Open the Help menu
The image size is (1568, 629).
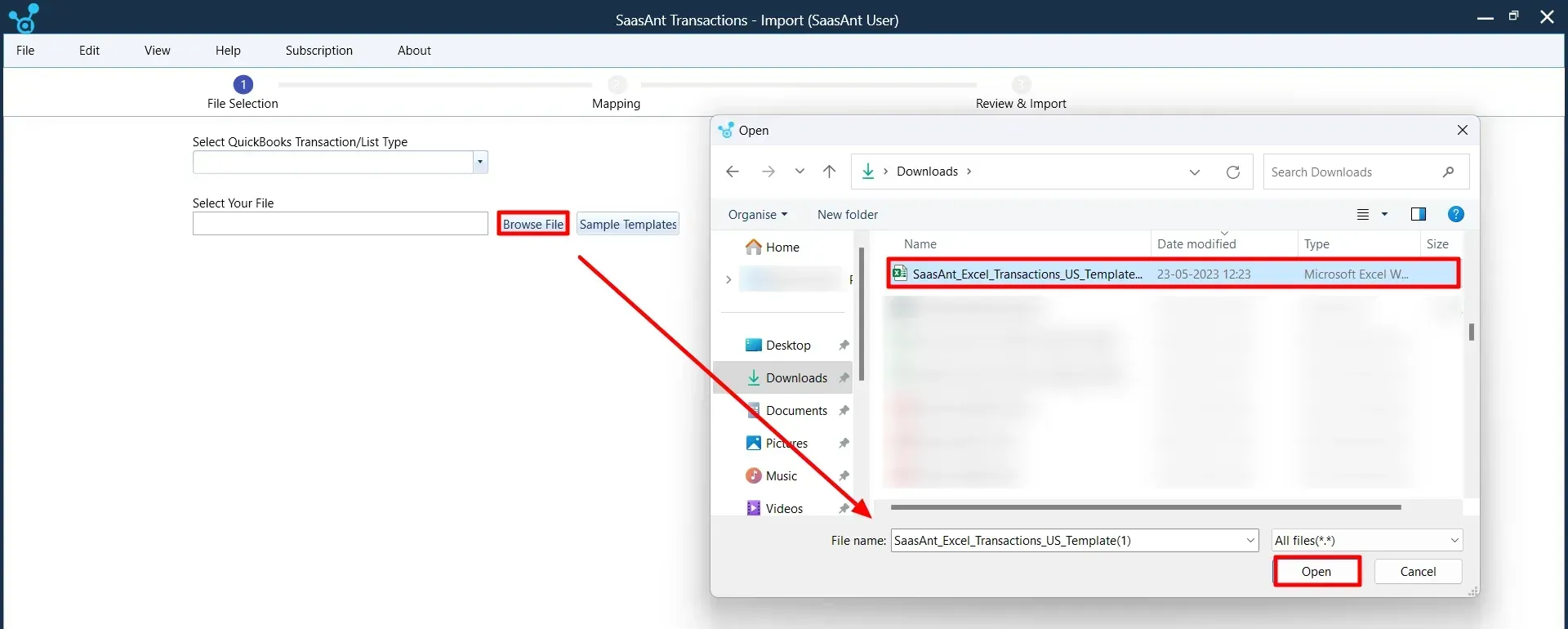click(x=228, y=51)
